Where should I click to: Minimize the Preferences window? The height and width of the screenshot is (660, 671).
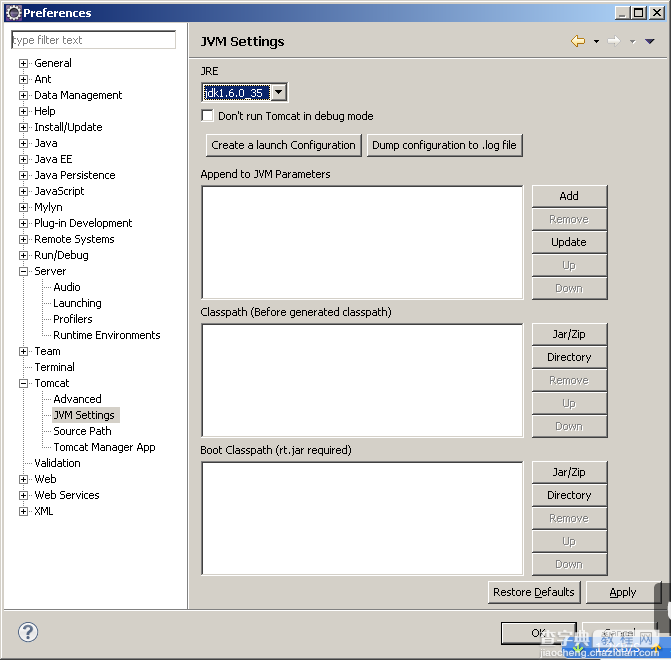click(623, 13)
